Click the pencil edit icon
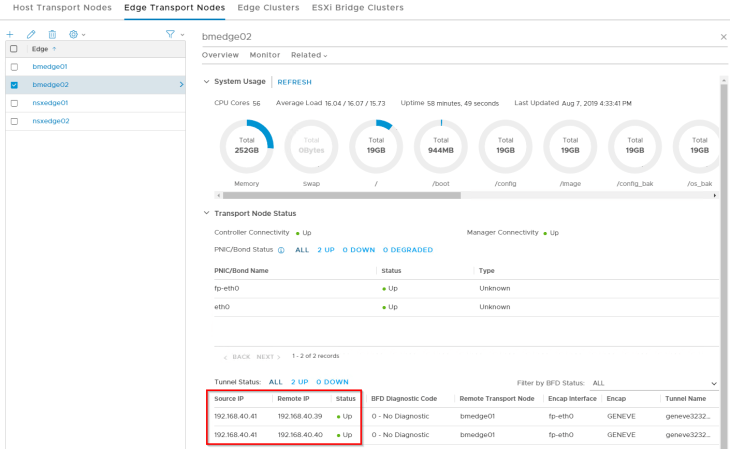730x449 pixels. tap(31, 35)
